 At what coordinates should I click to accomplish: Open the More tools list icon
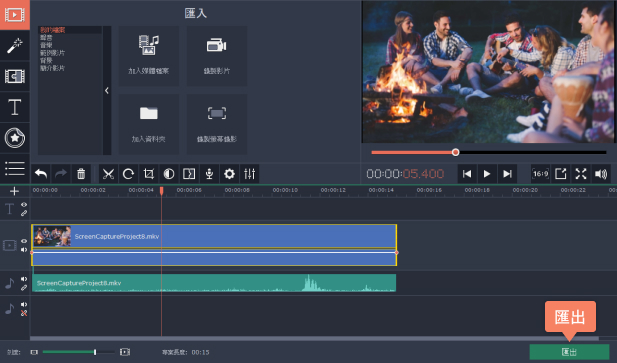[15, 168]
